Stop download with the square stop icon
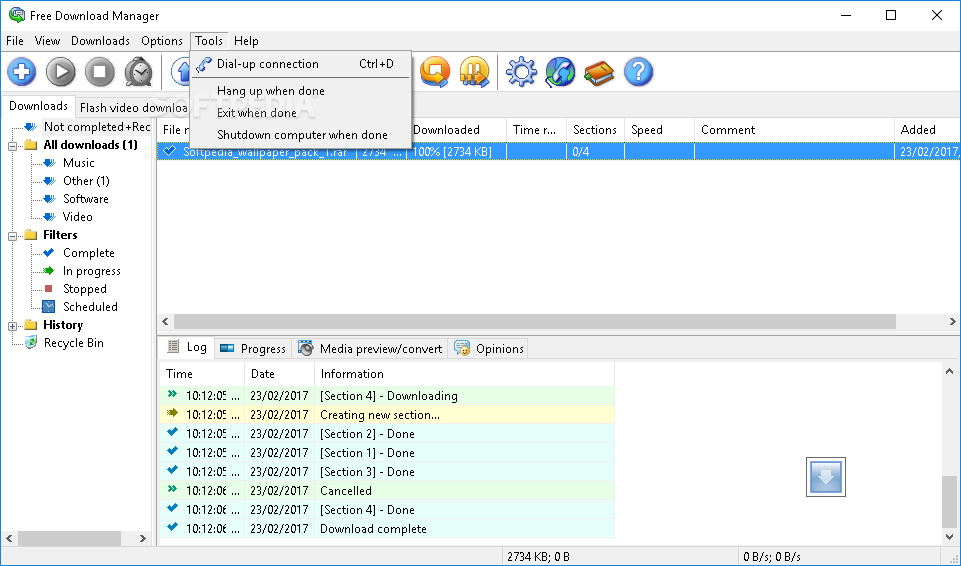The height and width of the screenshot is (566, 961). tap(100, 72)
